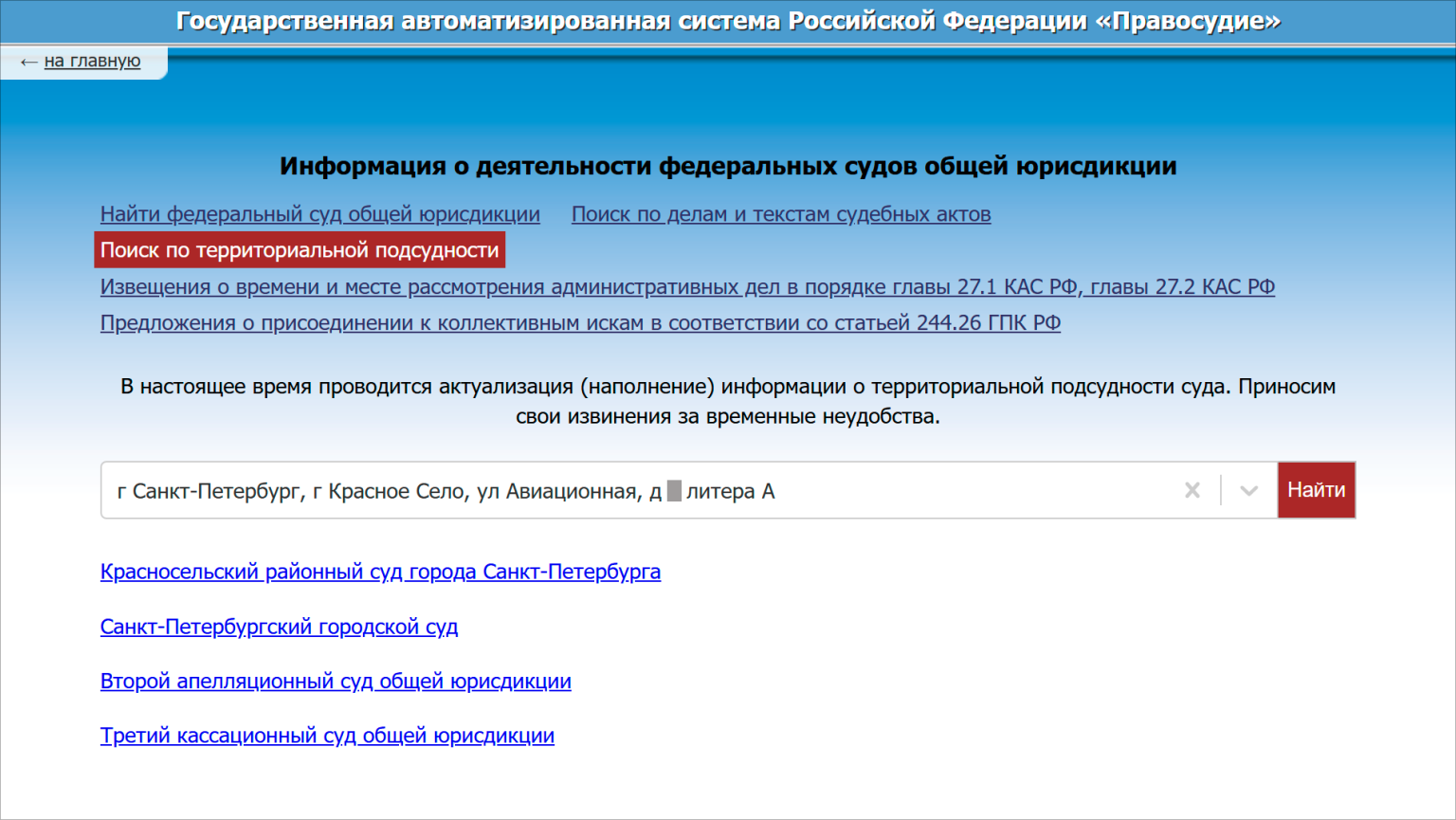
Task: Click the gray masked house number in address
Action: [x=674, y=491]
